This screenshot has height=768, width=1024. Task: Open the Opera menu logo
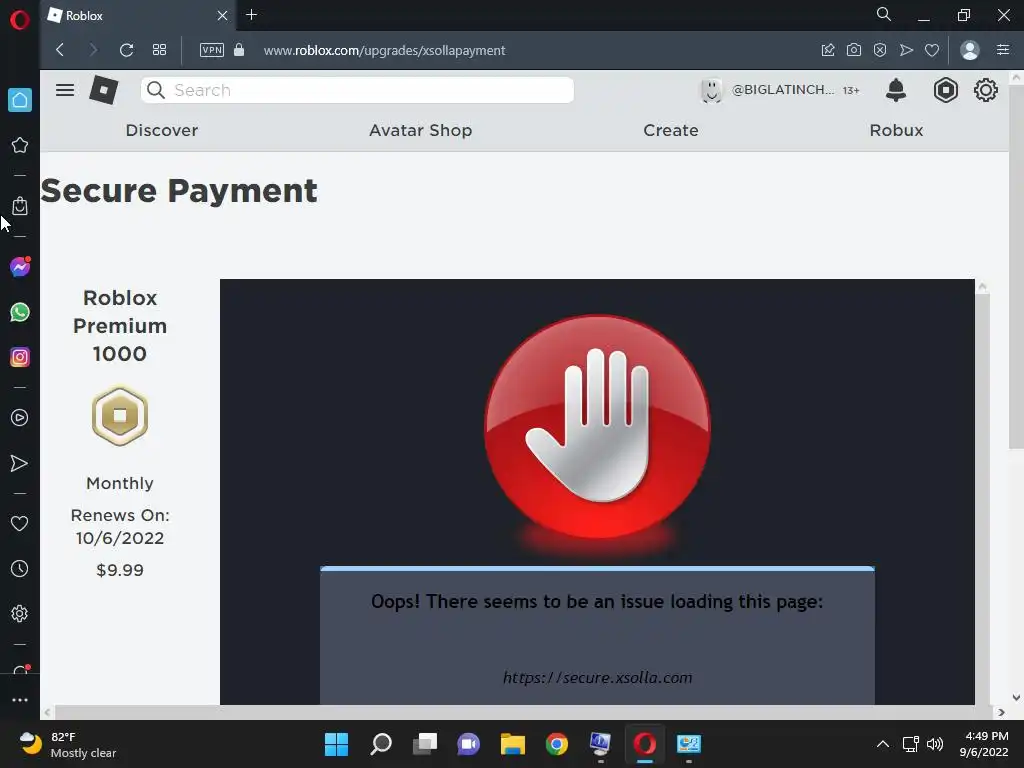[20, 20]
